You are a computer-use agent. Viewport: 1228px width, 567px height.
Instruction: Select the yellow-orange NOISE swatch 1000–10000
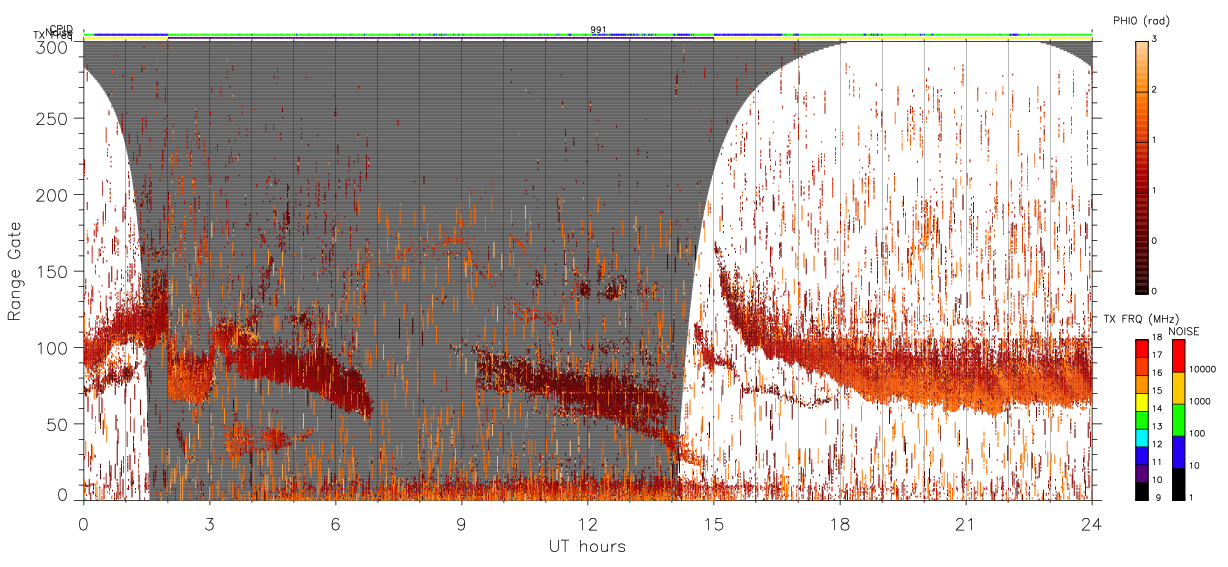(x=1179, y=388)
